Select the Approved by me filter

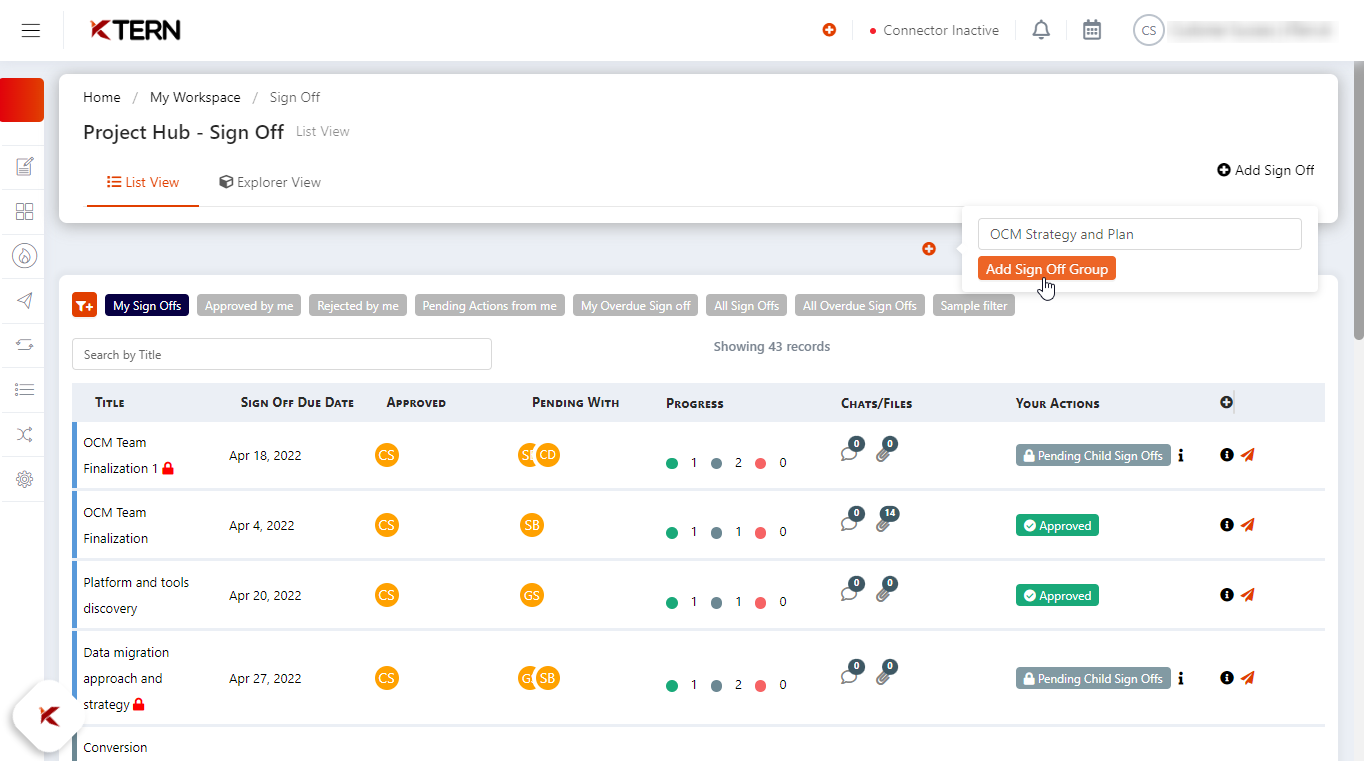point(249,305)
